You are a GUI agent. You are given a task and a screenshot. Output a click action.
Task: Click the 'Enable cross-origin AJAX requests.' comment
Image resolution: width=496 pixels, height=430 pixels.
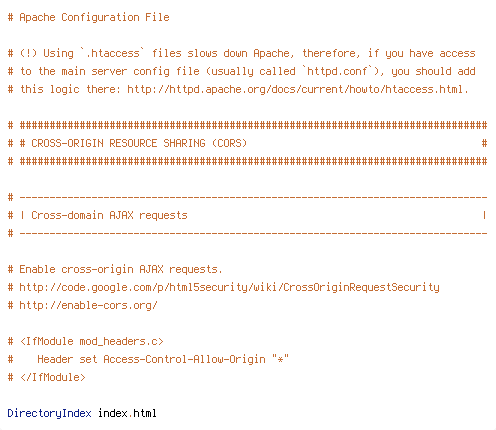[x=115, y=269]
